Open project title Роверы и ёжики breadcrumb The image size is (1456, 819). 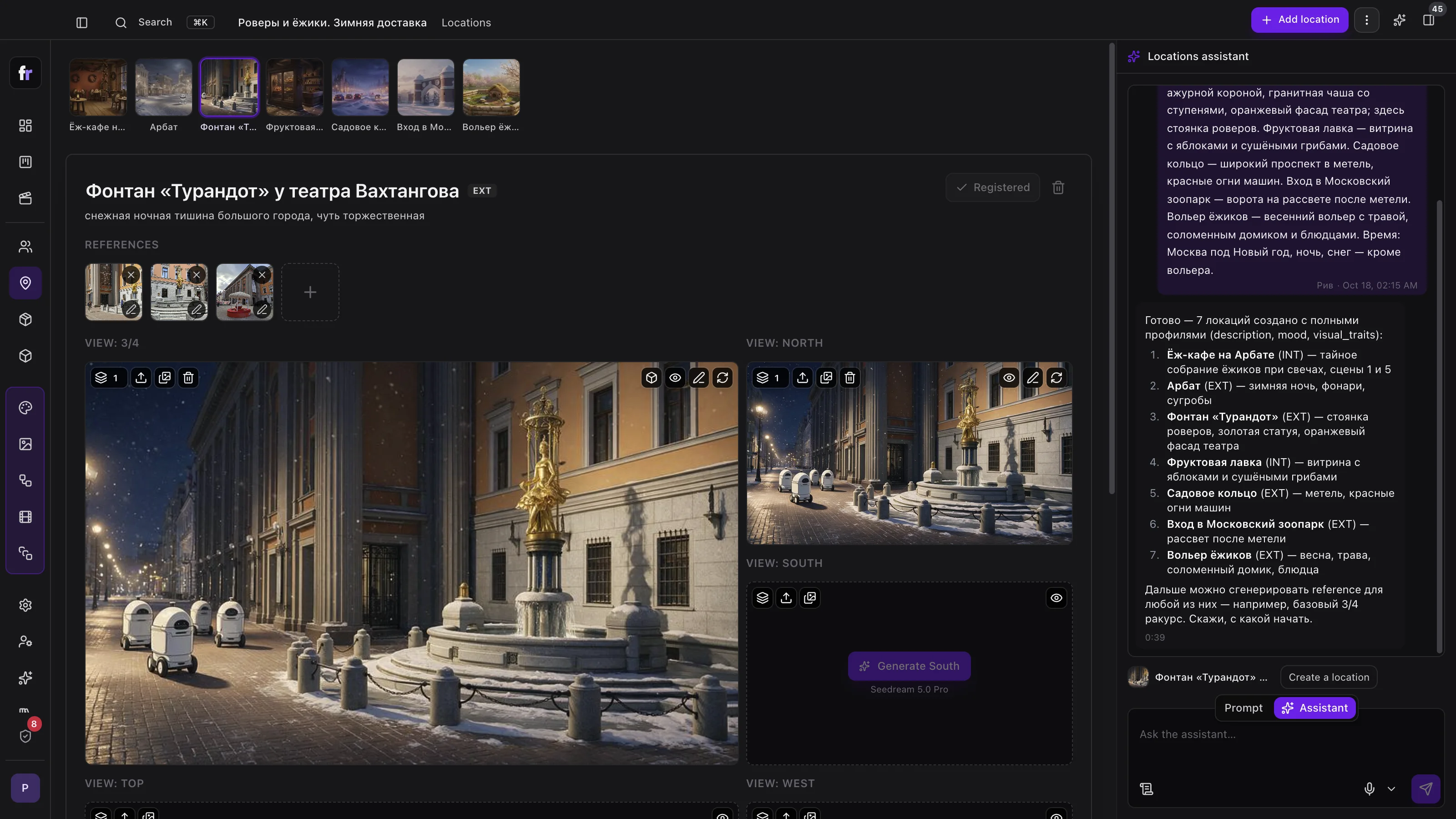(332, 23)
